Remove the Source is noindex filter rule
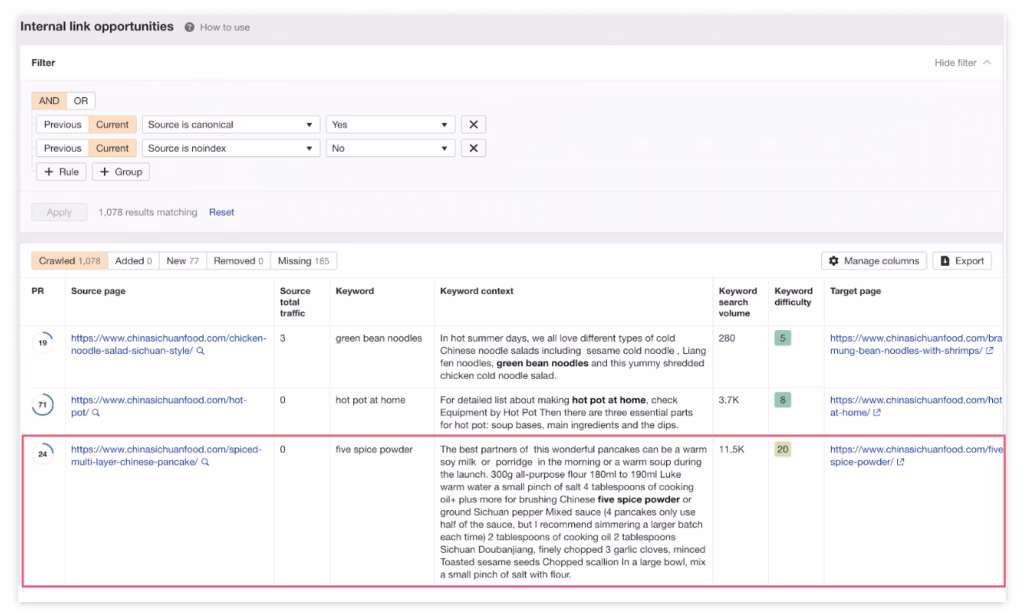Viewport: 1024px width, 612px height. (x=473, y=148)
